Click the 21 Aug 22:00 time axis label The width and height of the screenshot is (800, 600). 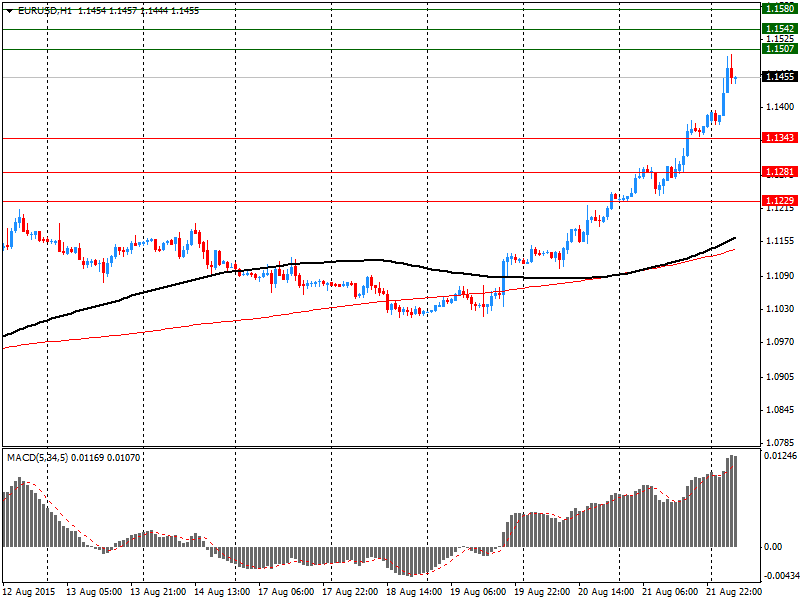tap(734, 592)
